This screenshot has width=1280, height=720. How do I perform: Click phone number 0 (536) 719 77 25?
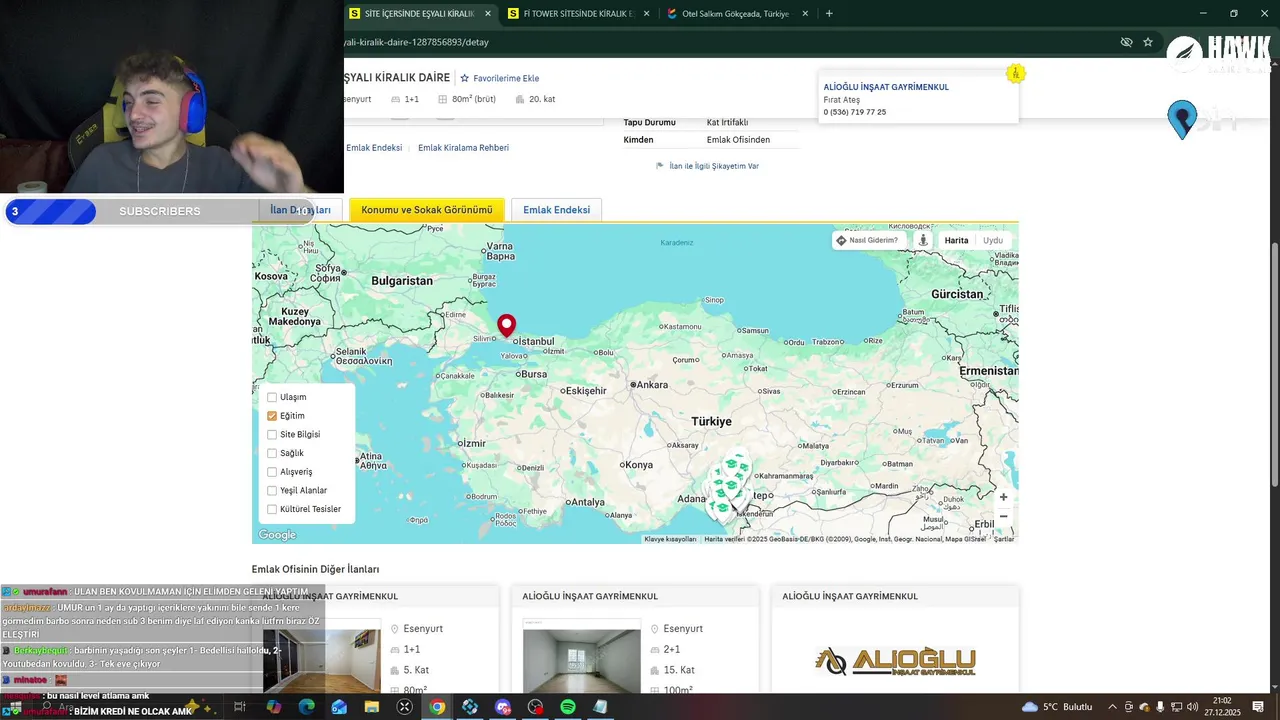click(854, 112)
